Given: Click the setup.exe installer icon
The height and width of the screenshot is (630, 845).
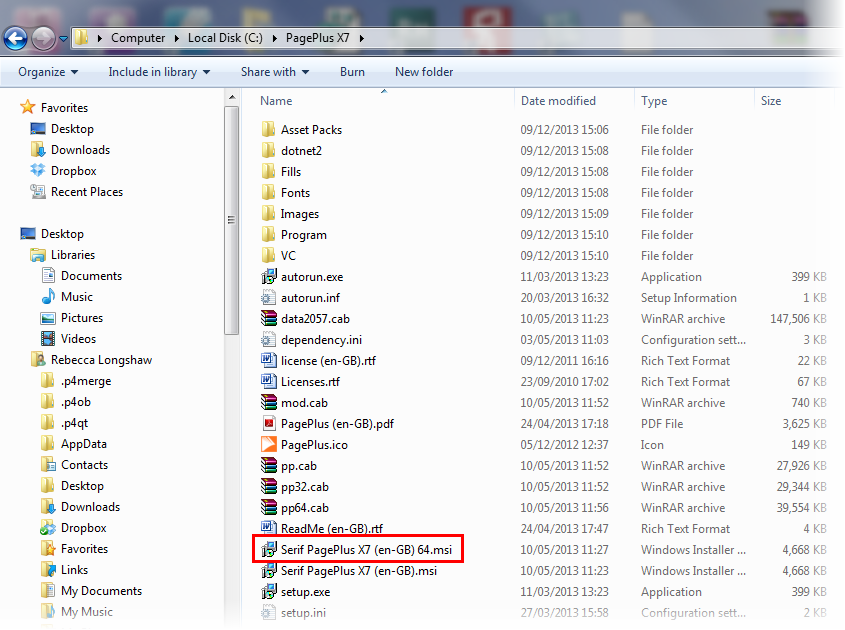Looking at the screenshot, I should (268, 592).
